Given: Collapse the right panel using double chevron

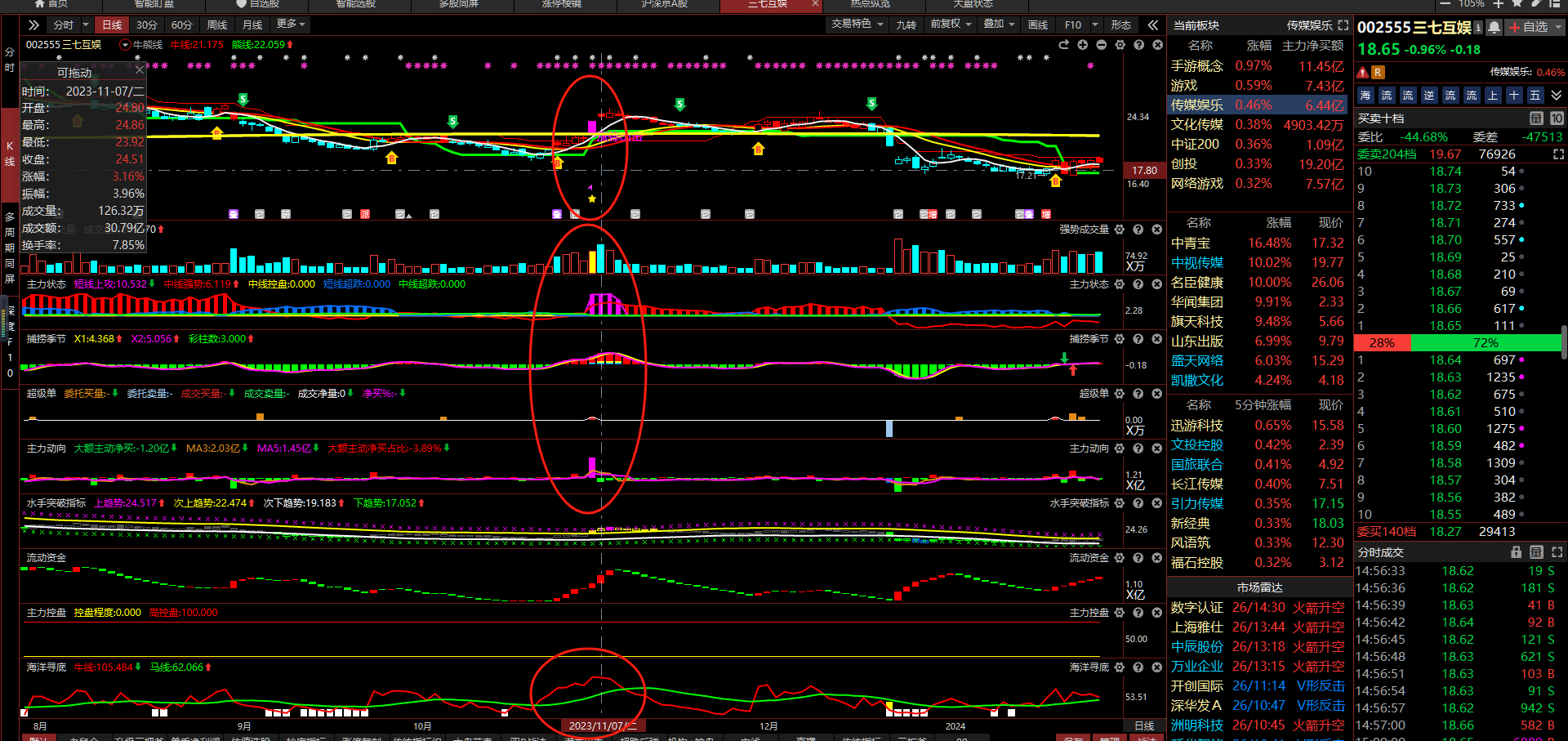Looking at the screenshot, I should coord(1152,25).
